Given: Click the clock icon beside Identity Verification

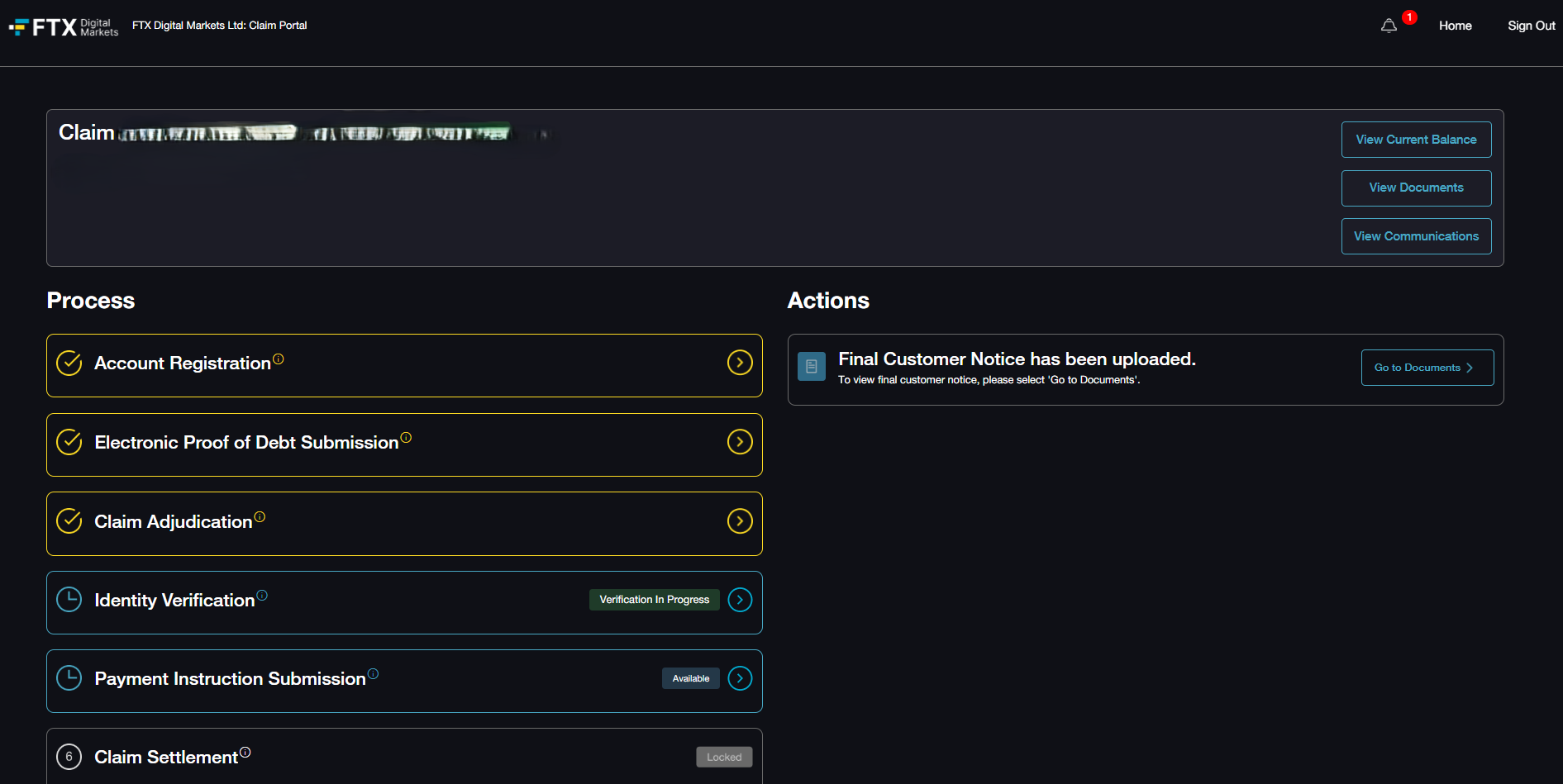Looking at the screenshot, I should click(69, 599).
